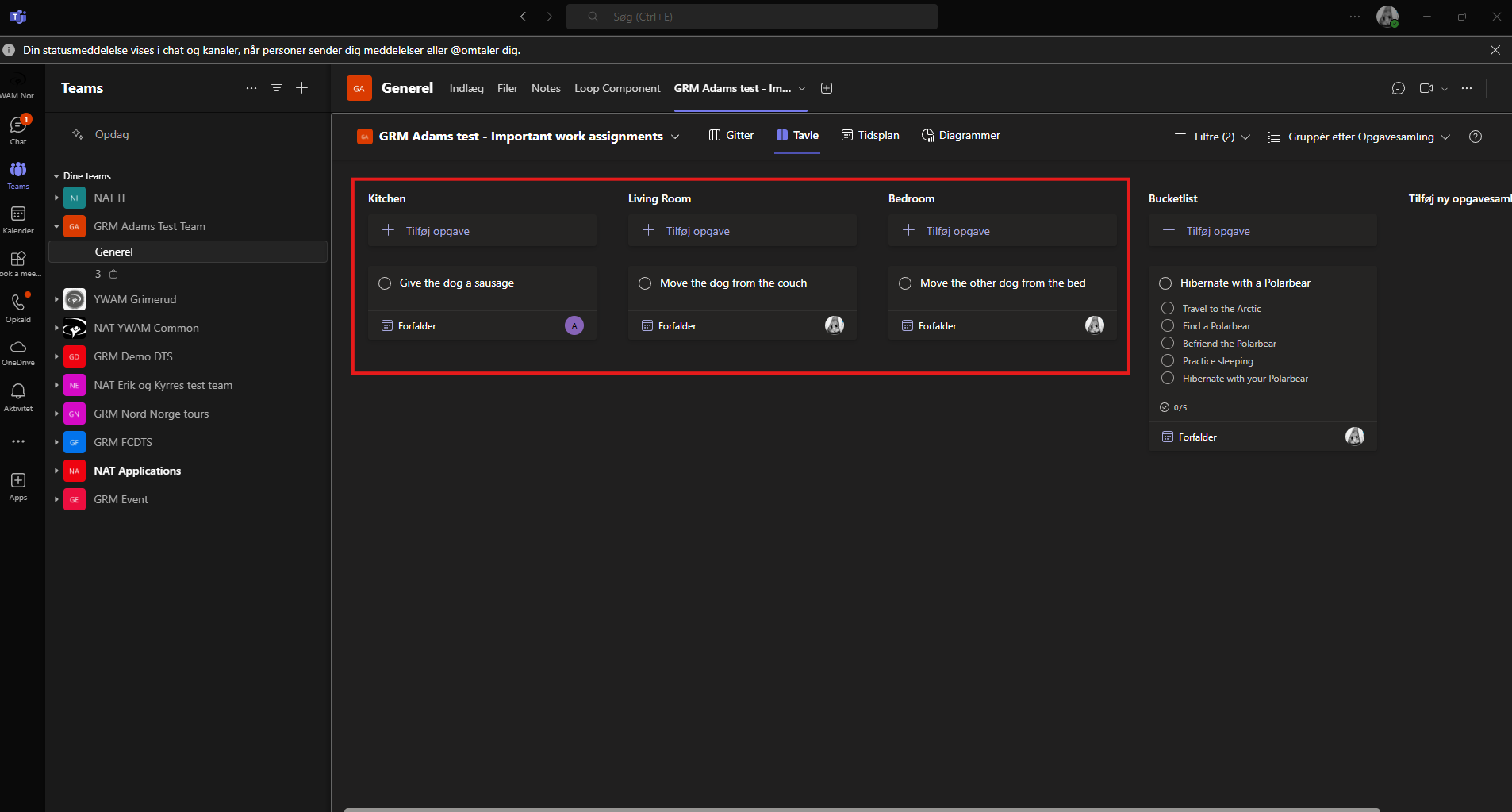Open the Filtre (2) dropdown
Viewport: 1512px width, 812px height.
pyautogui.click(x=1212, y=137)
